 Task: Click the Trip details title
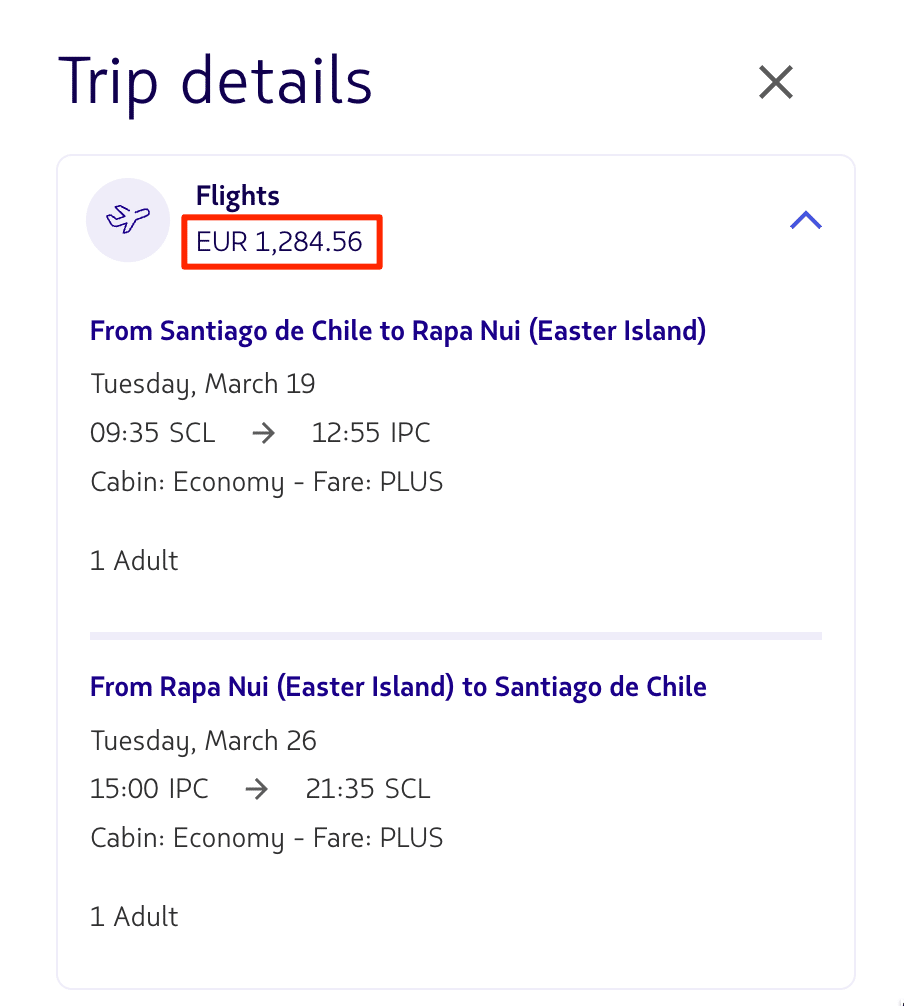[x=216, y=82]
